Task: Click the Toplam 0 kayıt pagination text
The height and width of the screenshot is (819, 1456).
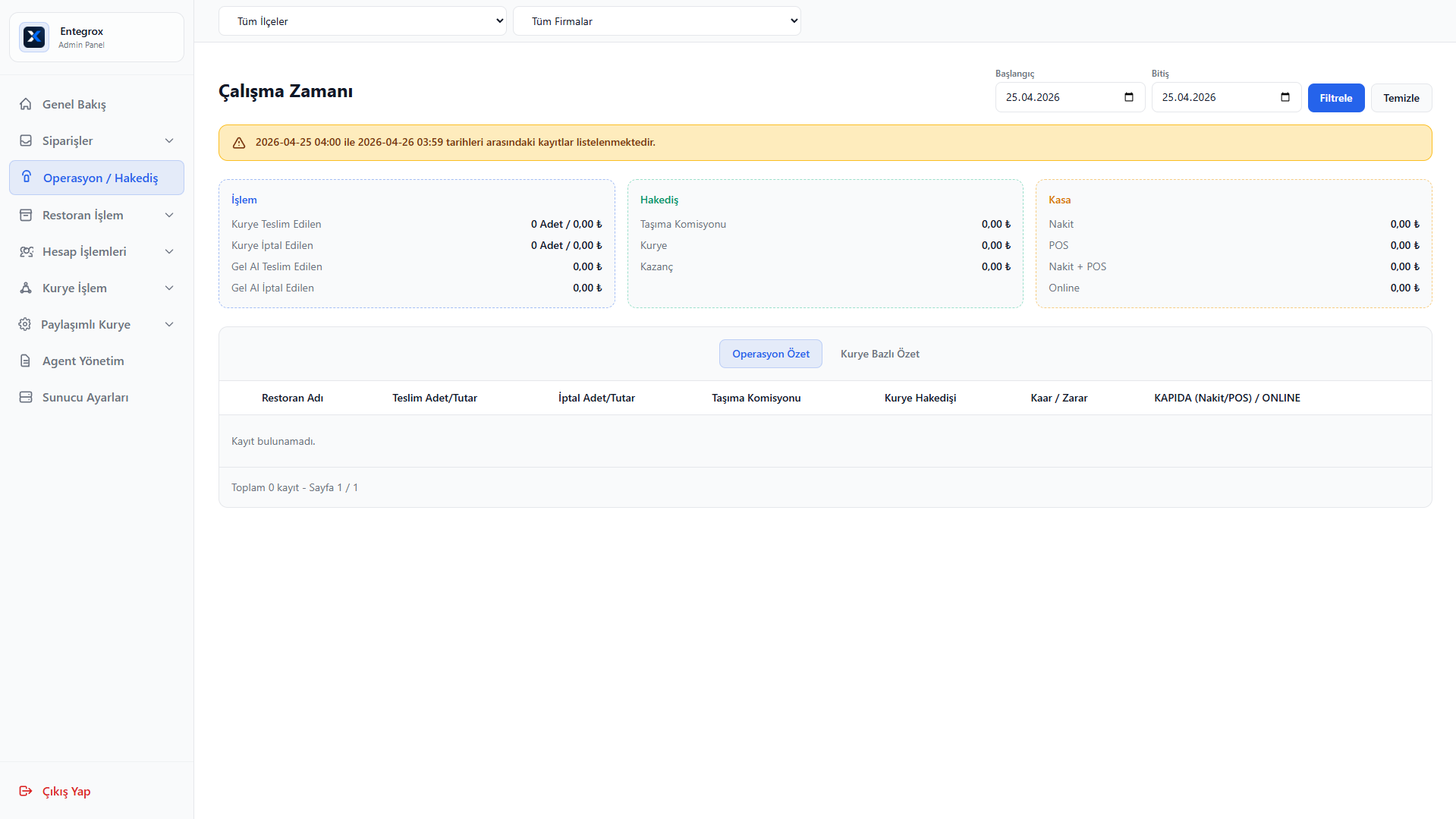Action: (294, 487)
